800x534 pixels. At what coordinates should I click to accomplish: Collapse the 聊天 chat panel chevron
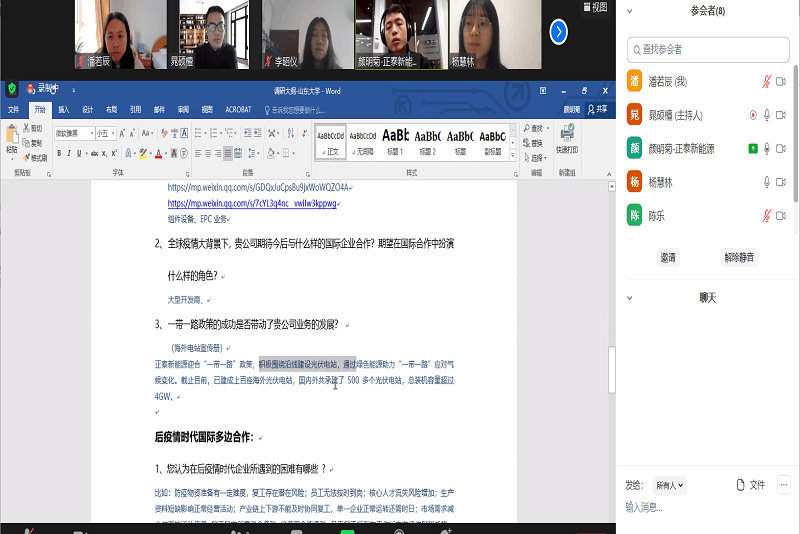tap(630, 298)
